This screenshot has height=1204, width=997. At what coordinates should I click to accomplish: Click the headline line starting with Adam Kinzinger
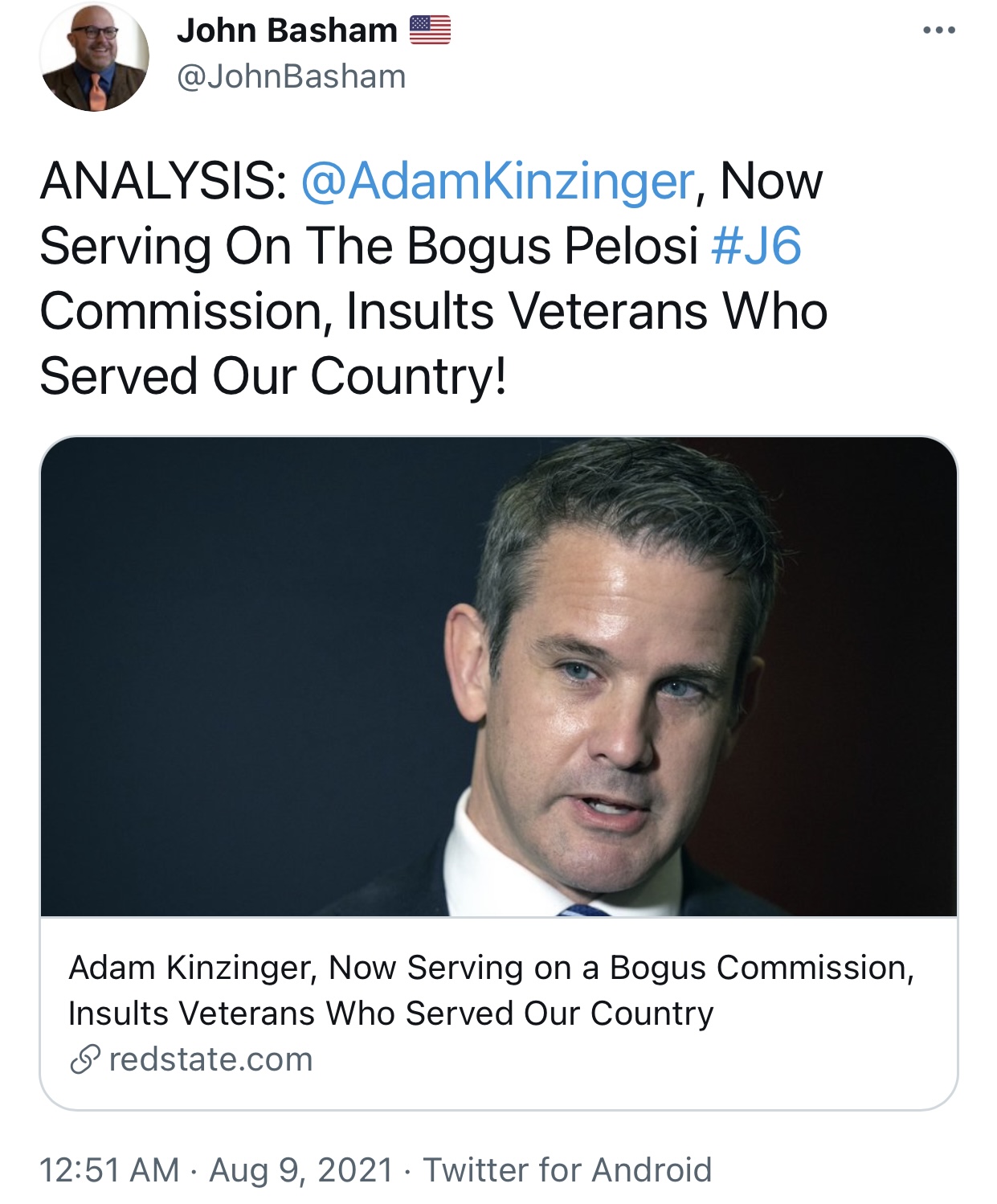[x=491, y=968]
